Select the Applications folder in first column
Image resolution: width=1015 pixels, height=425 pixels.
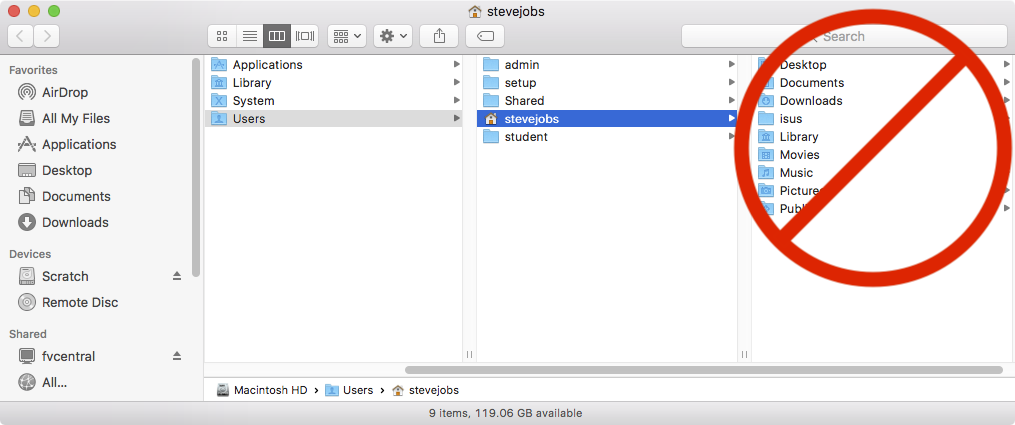pyautogui.click(x=333, y=65)
